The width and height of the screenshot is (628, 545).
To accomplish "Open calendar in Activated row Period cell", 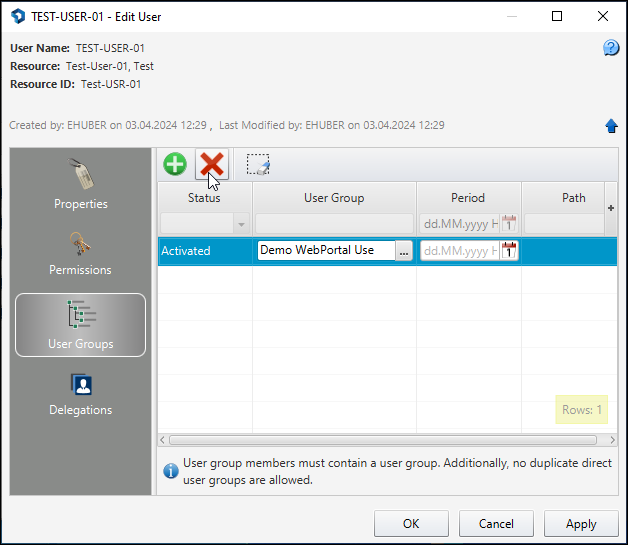I will coord(509,251).
